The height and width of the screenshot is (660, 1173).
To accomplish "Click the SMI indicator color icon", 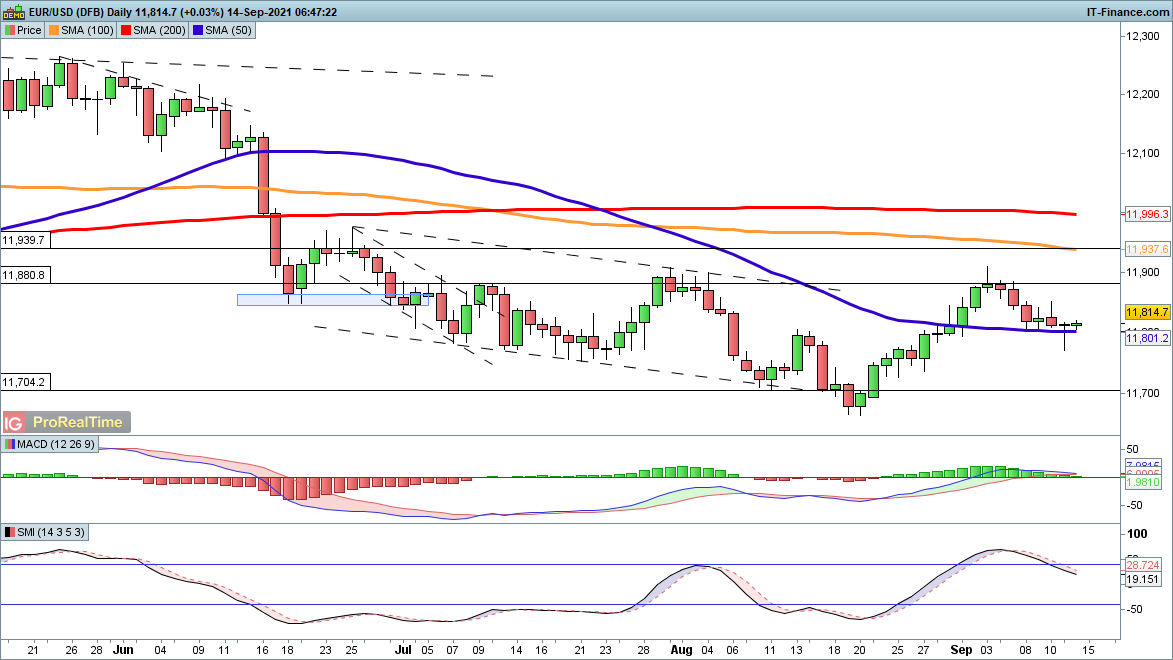I will tap(10, 530).
